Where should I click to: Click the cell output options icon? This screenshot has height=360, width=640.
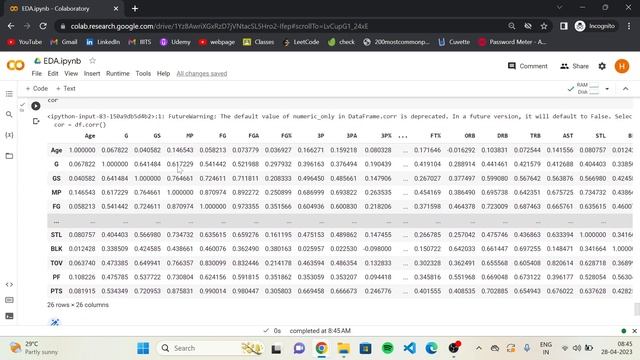[36, 121]
